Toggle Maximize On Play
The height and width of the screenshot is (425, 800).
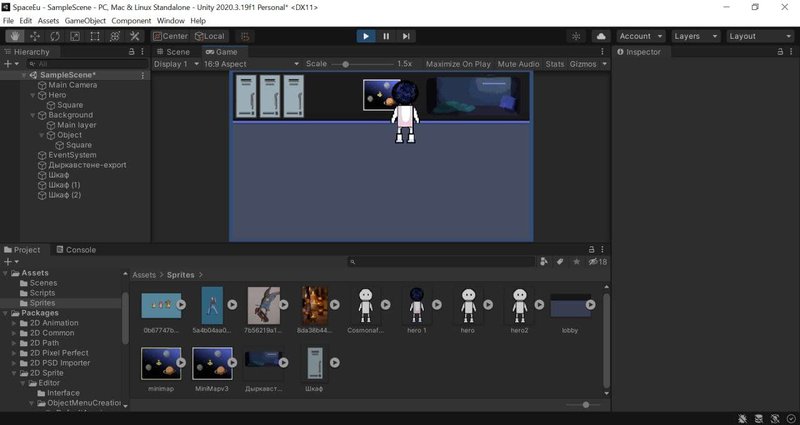458,64
